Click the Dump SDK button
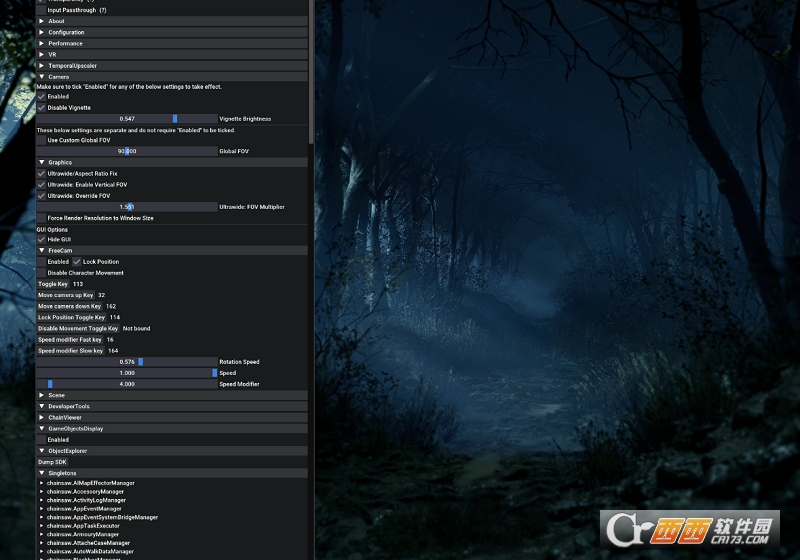The width and height of the screenshot is (800, 560). [x=52, y=462]
